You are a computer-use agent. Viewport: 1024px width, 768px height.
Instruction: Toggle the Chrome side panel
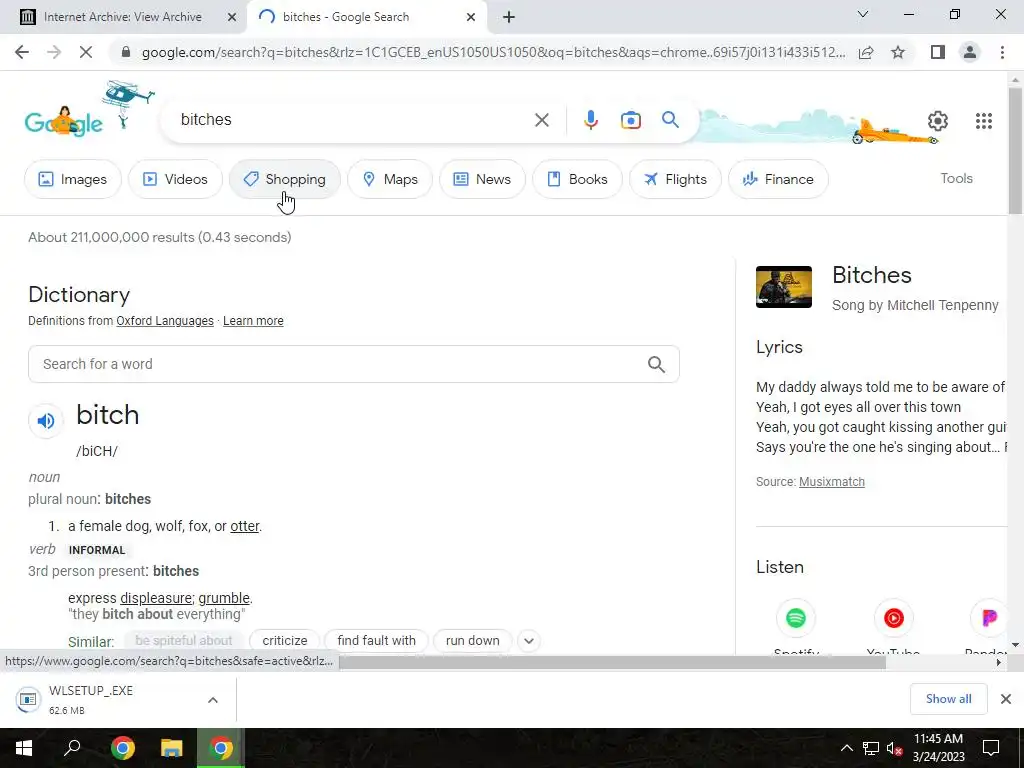(938, 52)
